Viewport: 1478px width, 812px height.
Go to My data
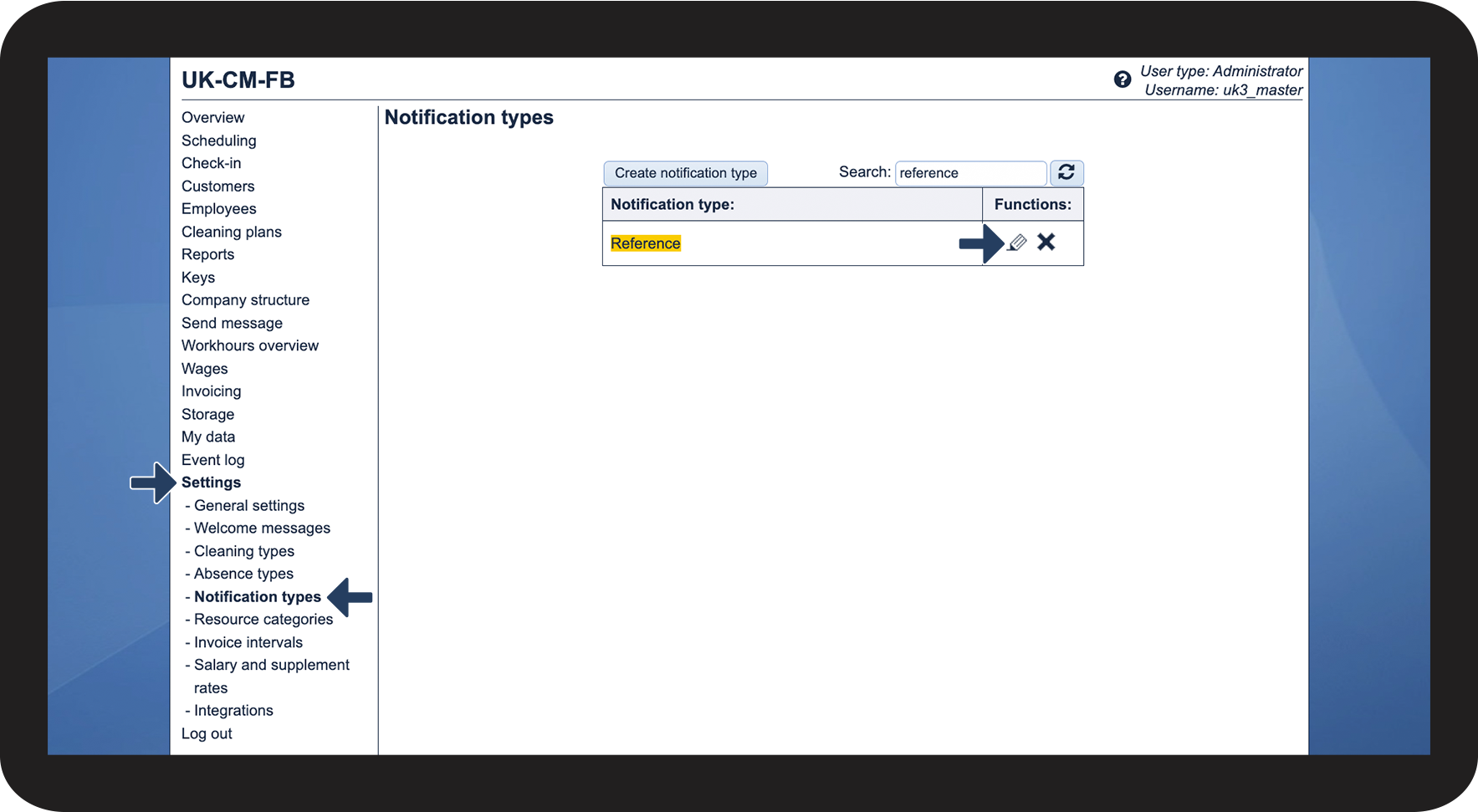tap(208, 437)
